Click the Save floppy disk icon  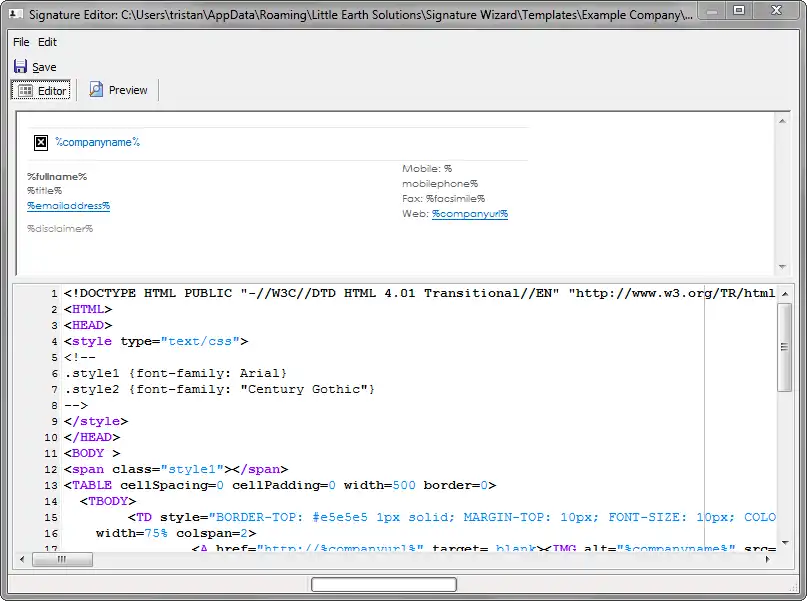coord(21,66)
